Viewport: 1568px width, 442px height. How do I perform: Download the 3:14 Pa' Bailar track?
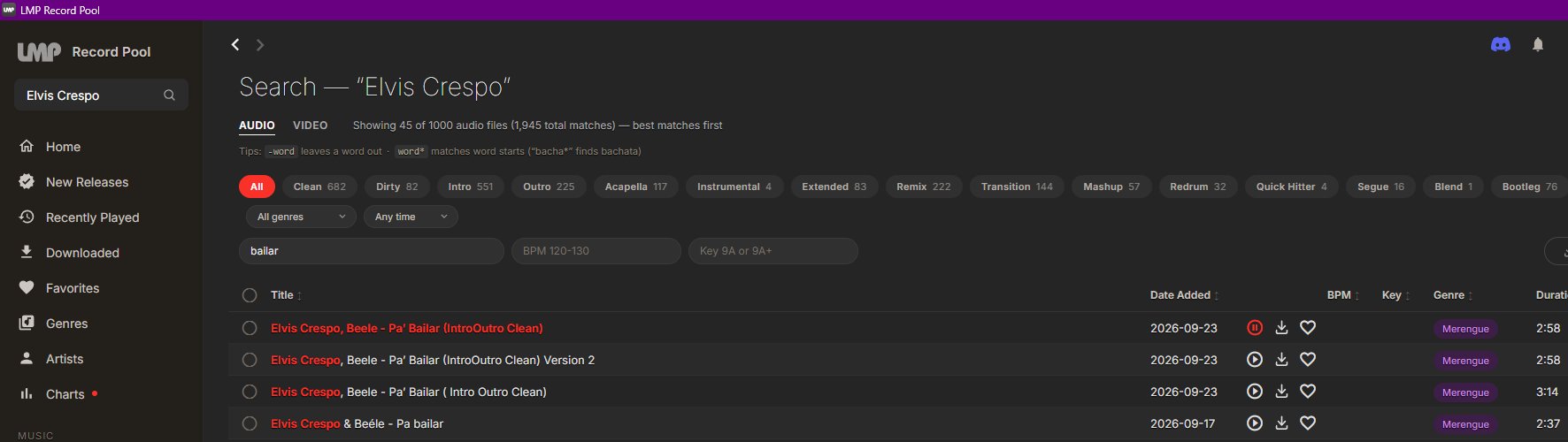(1281, 392)
